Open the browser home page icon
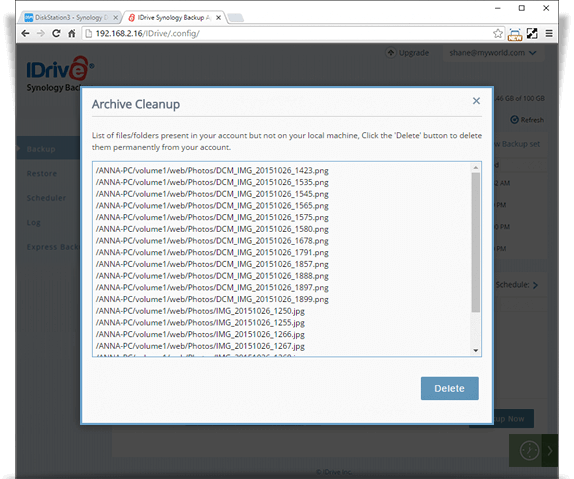The width and height of the screenshot is (574, 479). [x=72, y=33]
